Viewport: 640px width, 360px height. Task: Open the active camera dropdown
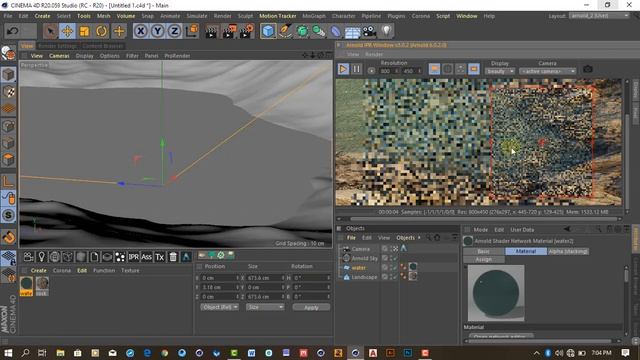pos(548,71)
